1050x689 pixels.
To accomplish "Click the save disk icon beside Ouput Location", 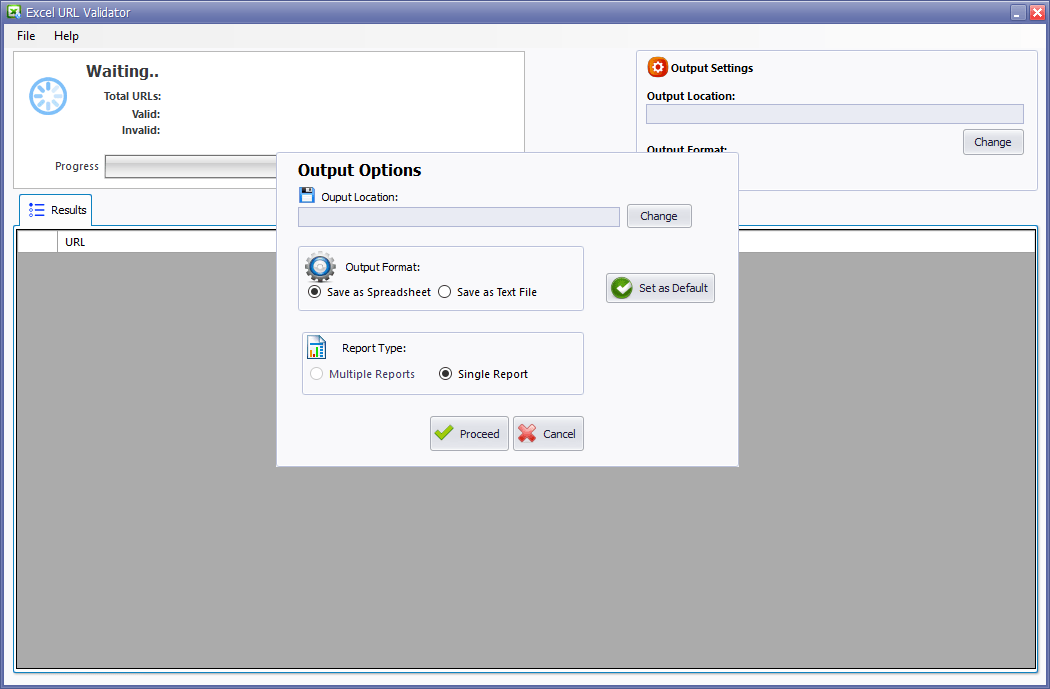I will click(307, 194).
